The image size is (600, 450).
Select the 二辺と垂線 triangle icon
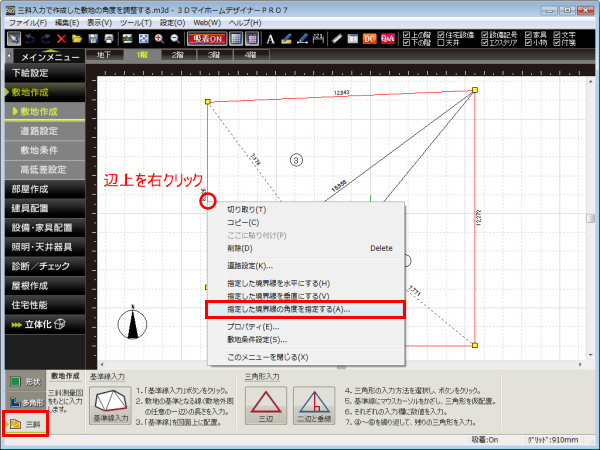(x=311, y=403)
